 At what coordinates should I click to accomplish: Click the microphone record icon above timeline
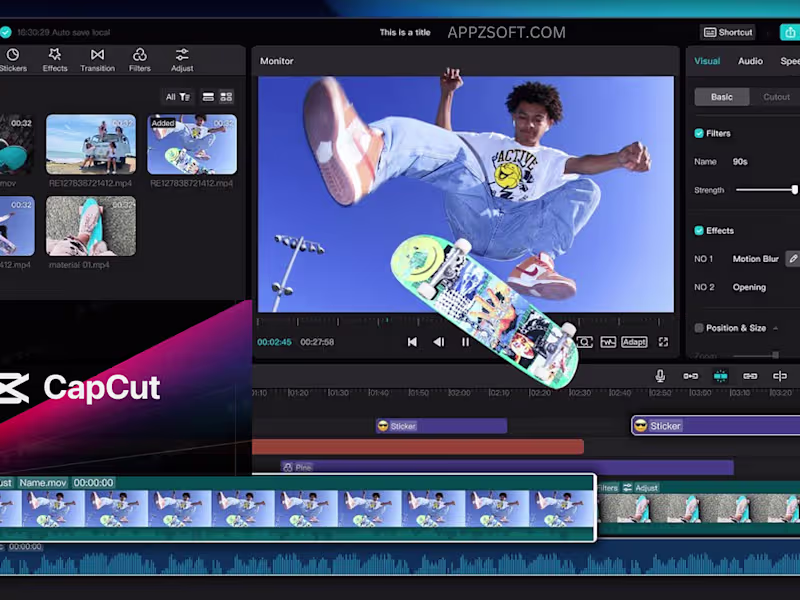click(660, 376)
